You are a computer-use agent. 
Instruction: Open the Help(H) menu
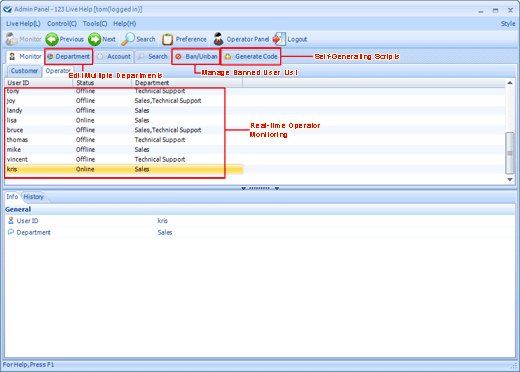125,24
